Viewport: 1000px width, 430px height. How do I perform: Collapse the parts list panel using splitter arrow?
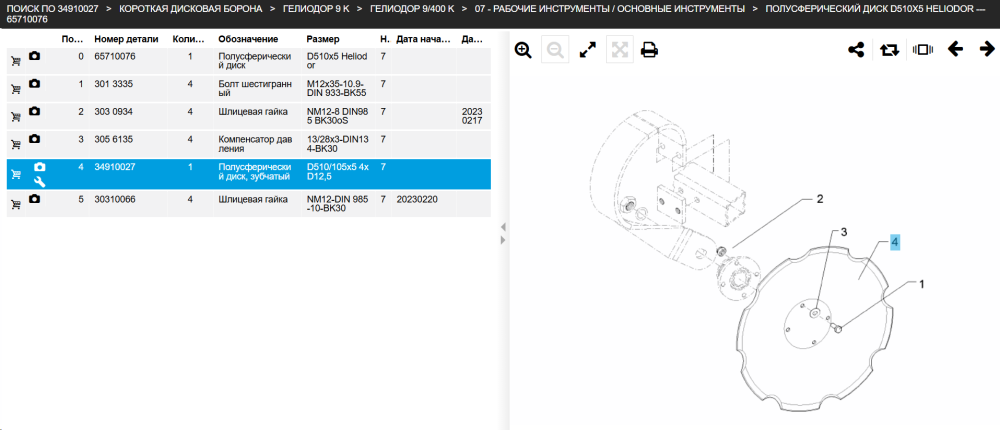[503, 227]
